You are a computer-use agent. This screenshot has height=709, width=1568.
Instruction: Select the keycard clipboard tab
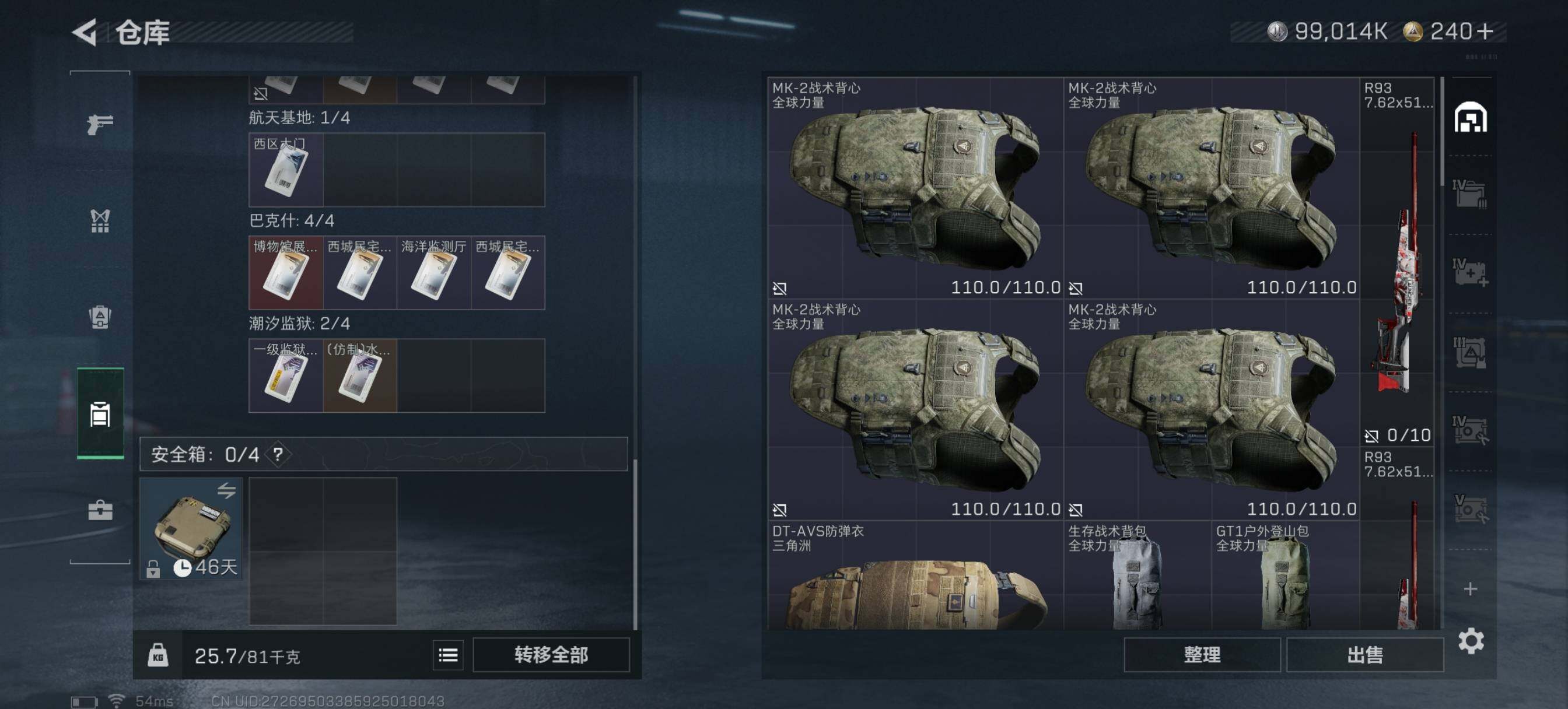[x=100, y=414]
